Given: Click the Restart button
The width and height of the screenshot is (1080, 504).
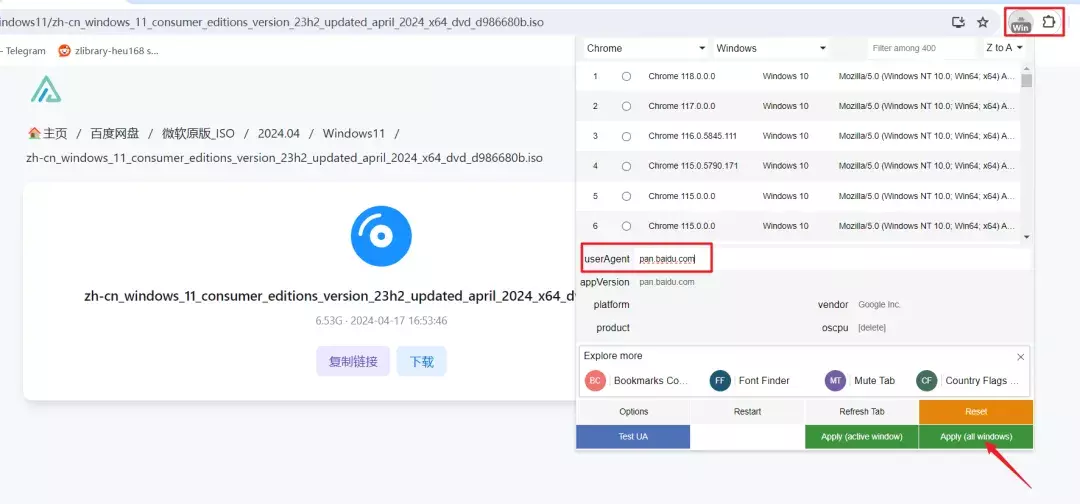Looking at the screenshot, I should coord(747,412).
